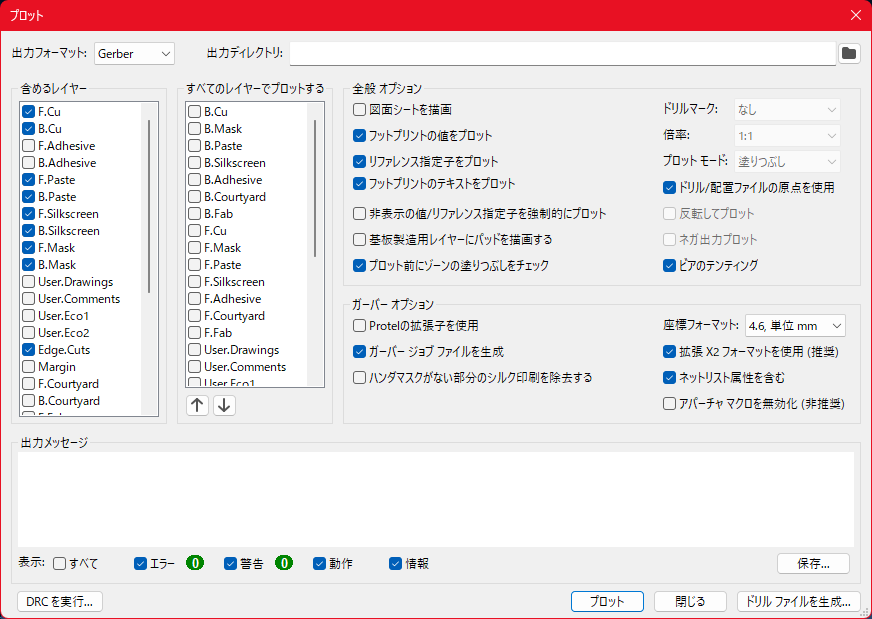872x619 pixels.
Task: Check B.Fab in すべてのレイヤーでプロットする list
Action: tap(194, 214)
